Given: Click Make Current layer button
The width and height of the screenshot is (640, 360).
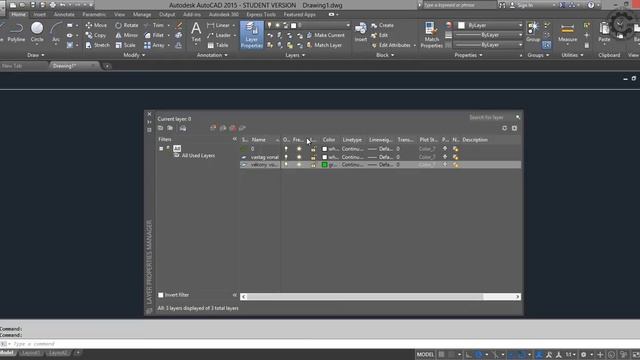Looking at the screenshot, I should point(325,35).
